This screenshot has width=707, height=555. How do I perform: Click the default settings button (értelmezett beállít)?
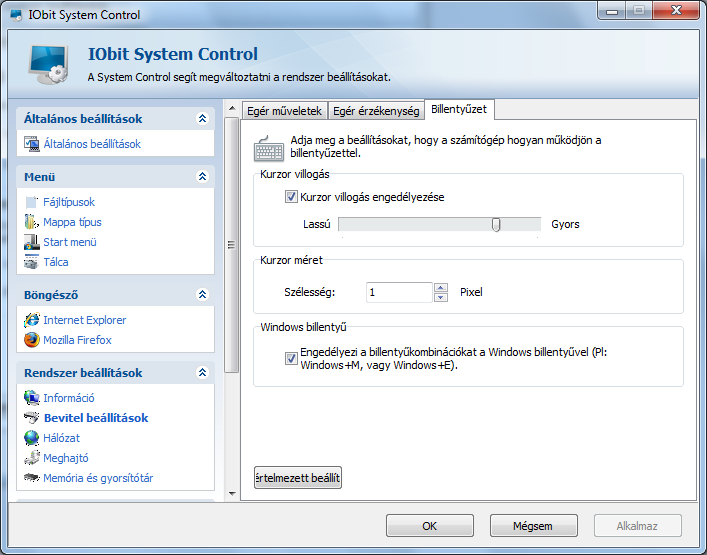point(298,478)
